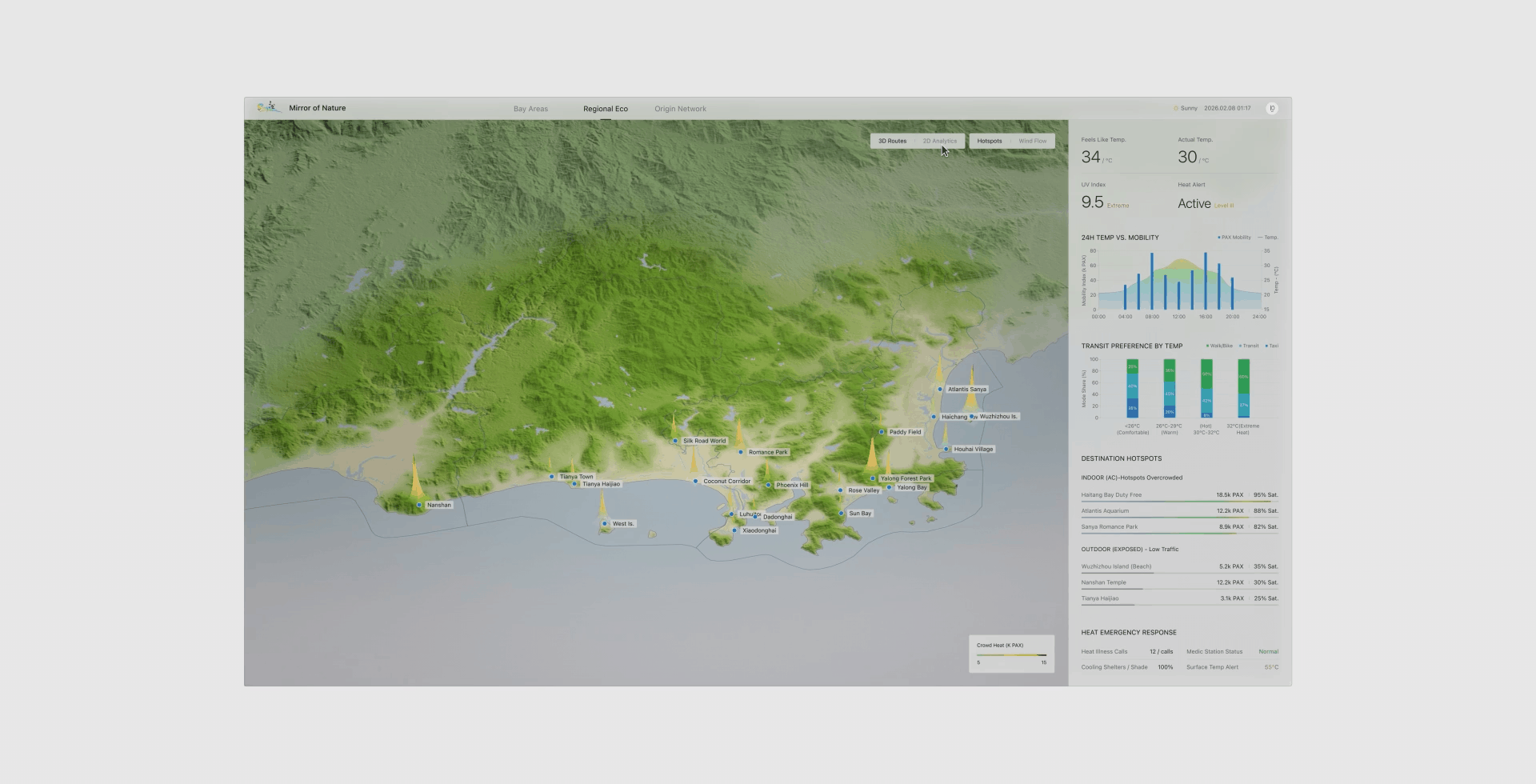Select the Haichang marker dot
1536x784 pixels.
934,417
